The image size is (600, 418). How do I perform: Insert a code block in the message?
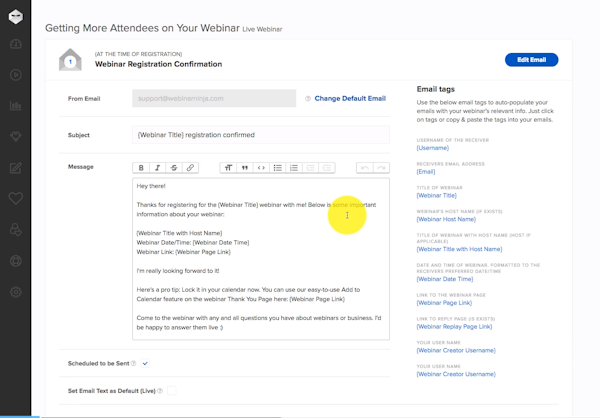click(x=261, y=168)
